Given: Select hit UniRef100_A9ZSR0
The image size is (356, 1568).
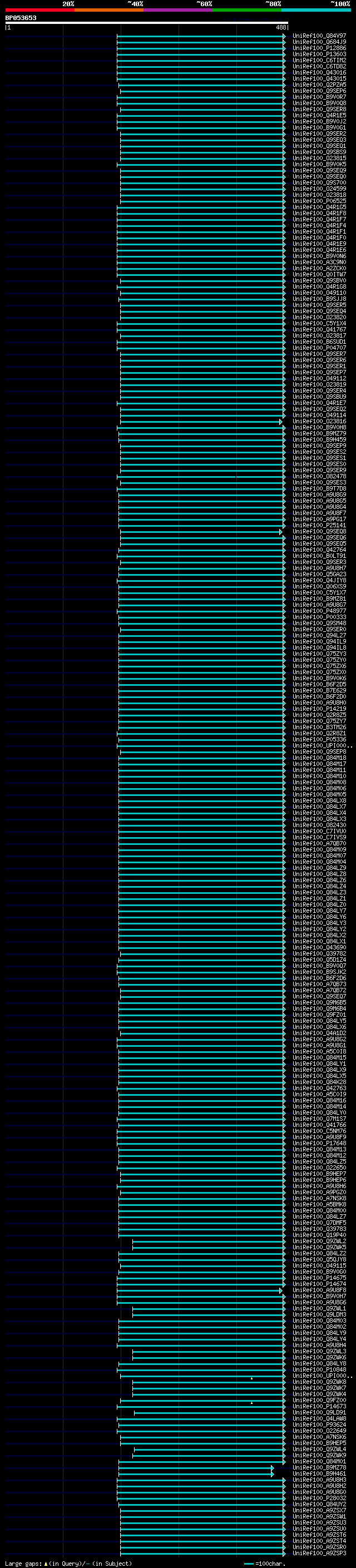Looking at the screenshot, I should [319, 1547].
